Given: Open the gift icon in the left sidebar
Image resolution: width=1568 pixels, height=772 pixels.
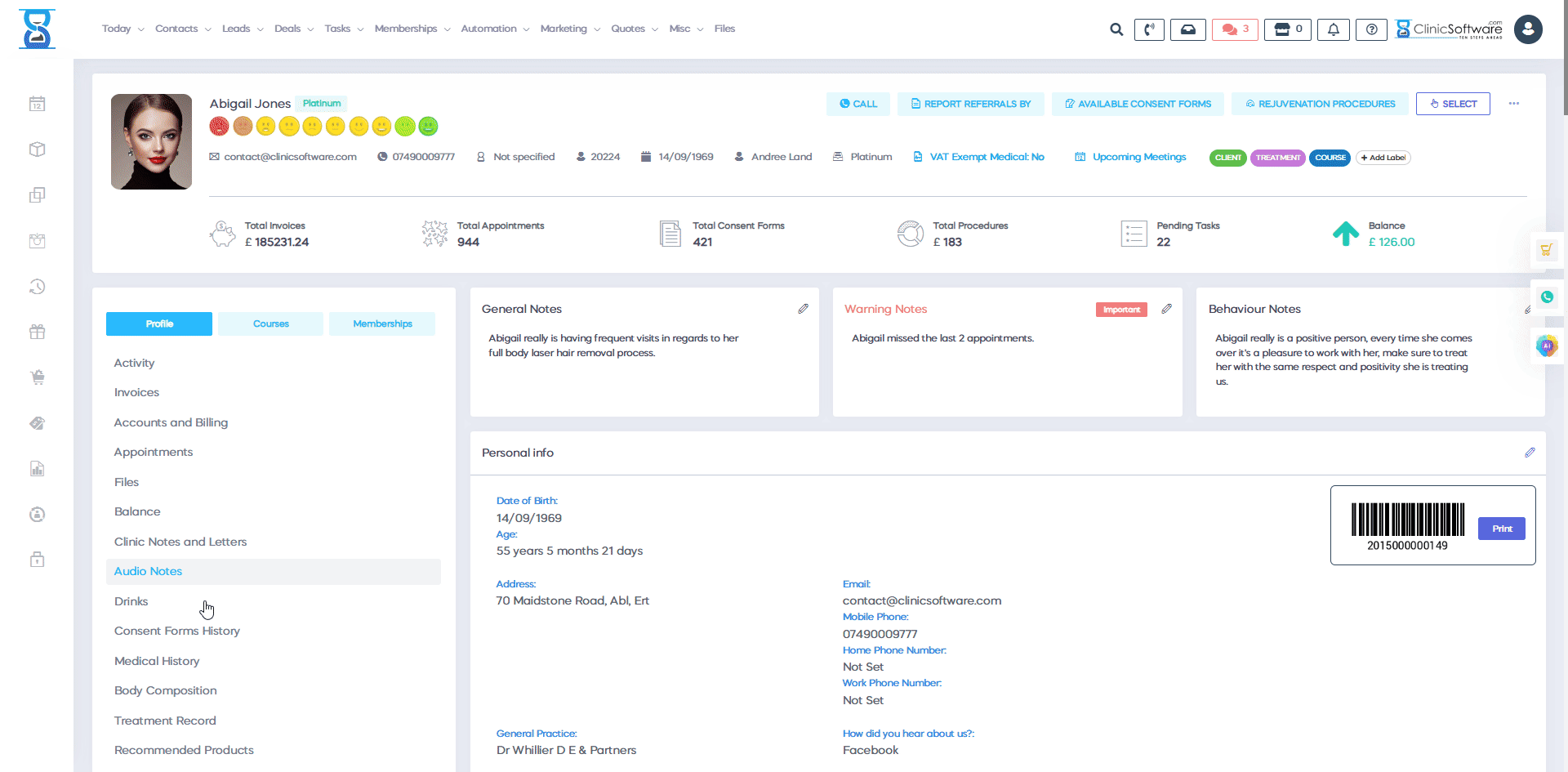Looking at the screenshot, I should click(37, 332).
